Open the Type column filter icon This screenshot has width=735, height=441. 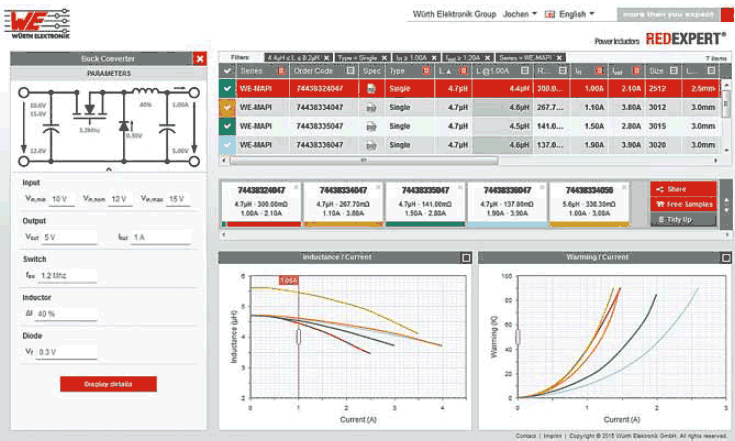tap(426, 71)
